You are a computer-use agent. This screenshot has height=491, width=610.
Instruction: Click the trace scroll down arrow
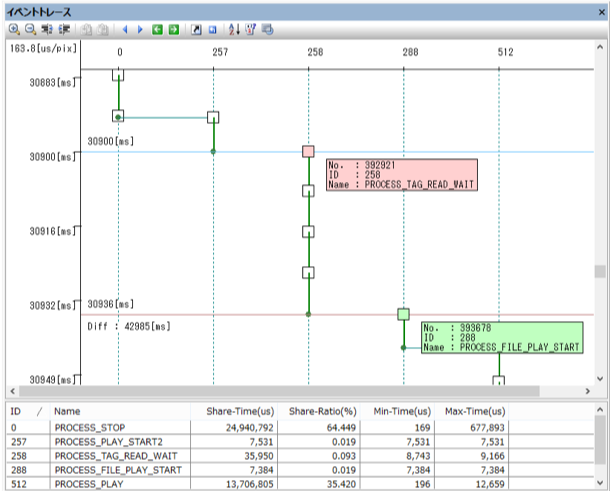coord(600,379)
